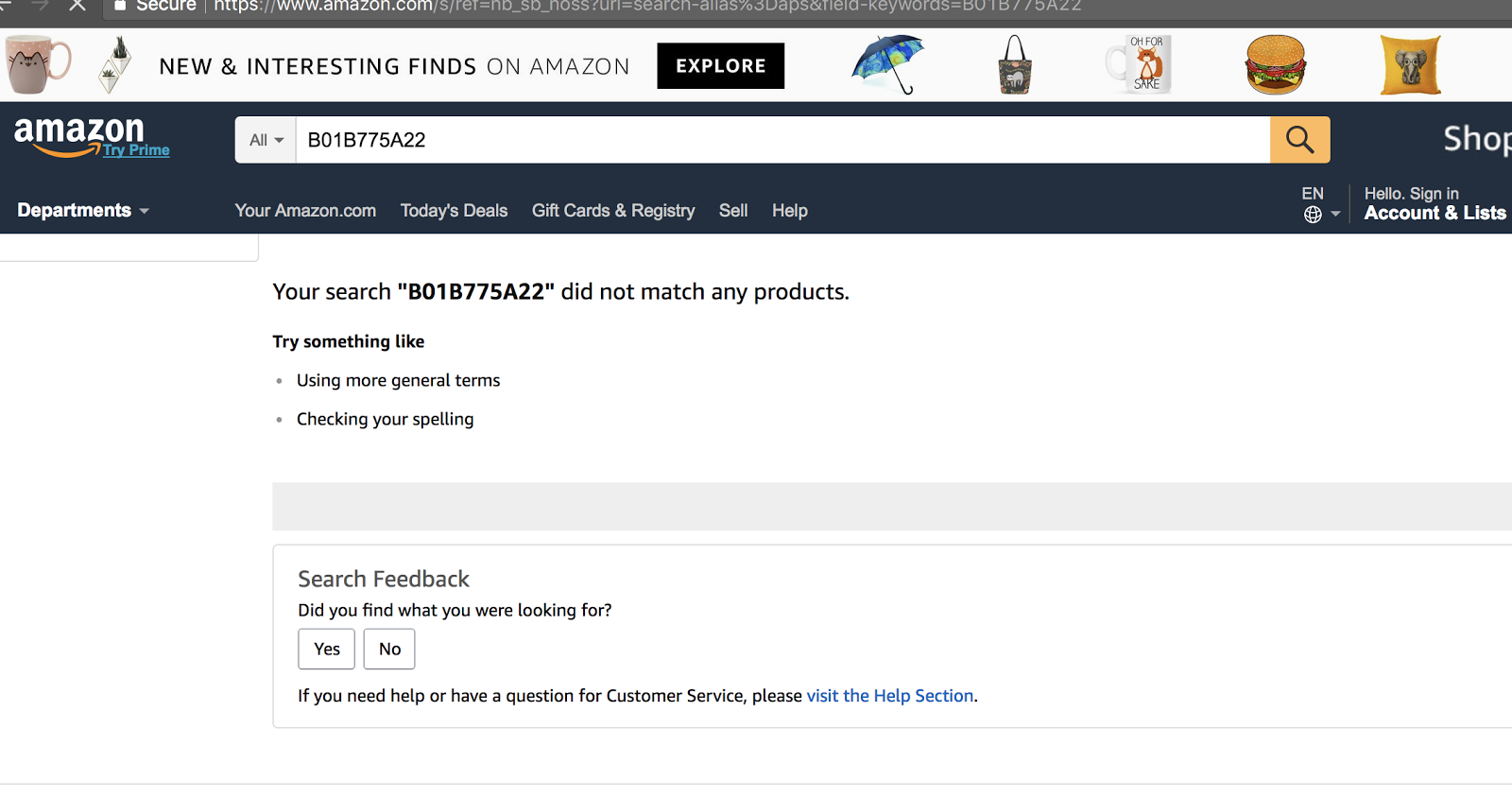1512x798 pixels.
Task: Click the sloth tote bag image
Action: pos(1015,64)
